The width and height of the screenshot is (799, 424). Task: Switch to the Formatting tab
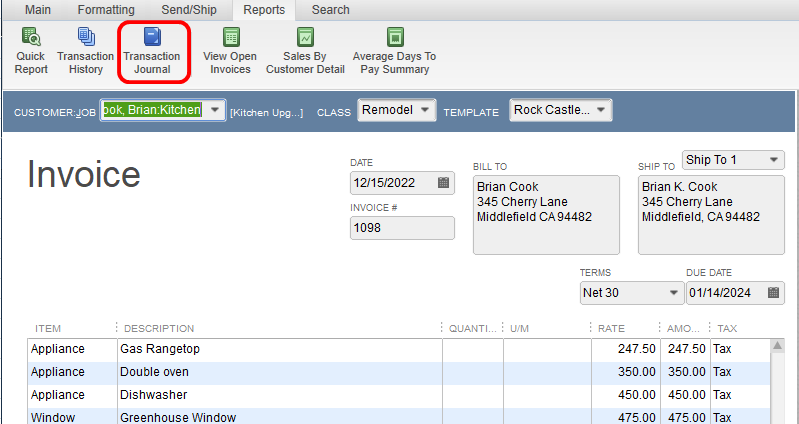pyautogui.click(x=106, y=10)
